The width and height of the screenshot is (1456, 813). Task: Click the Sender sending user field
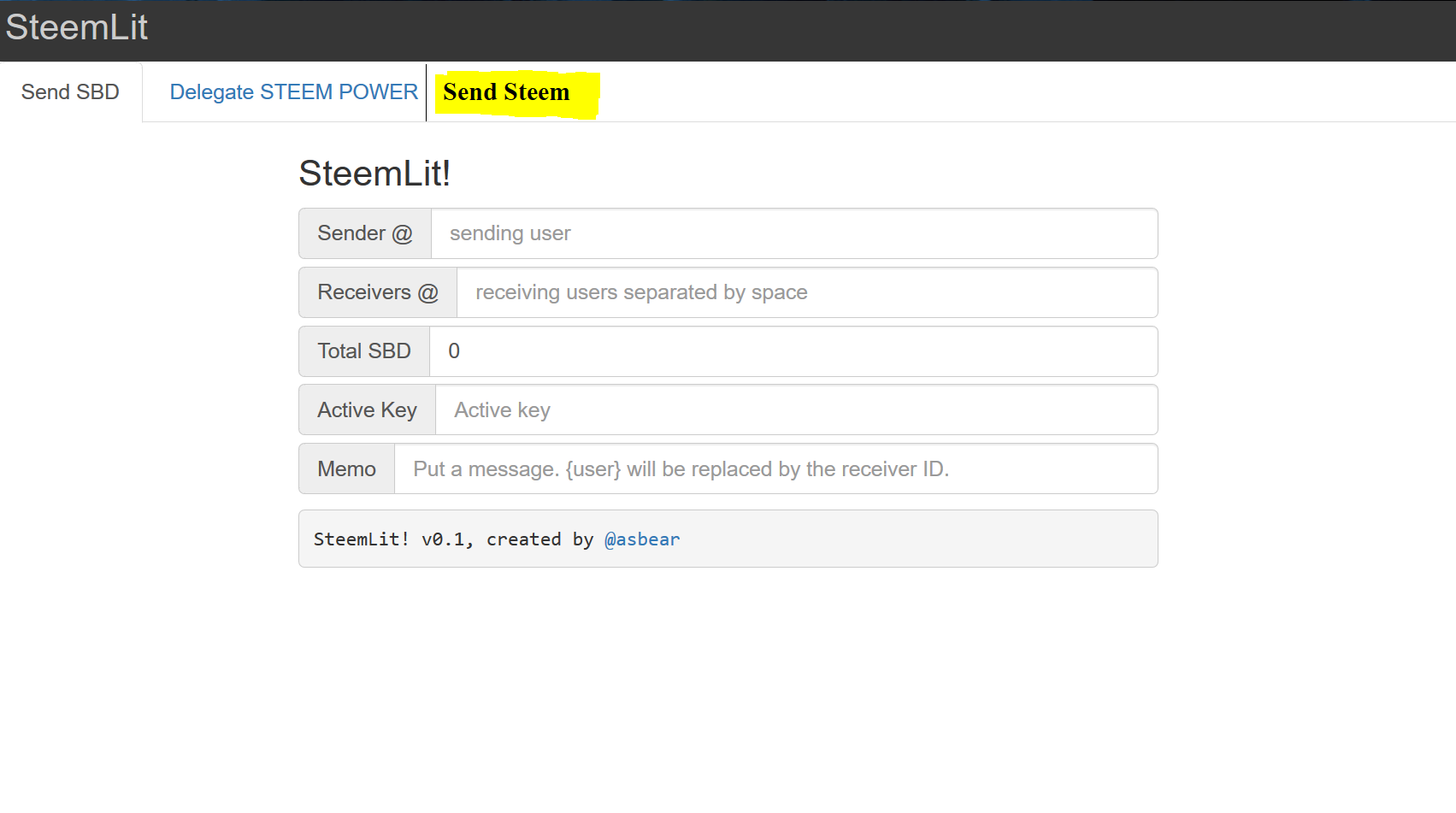click(x=794, y=233)
